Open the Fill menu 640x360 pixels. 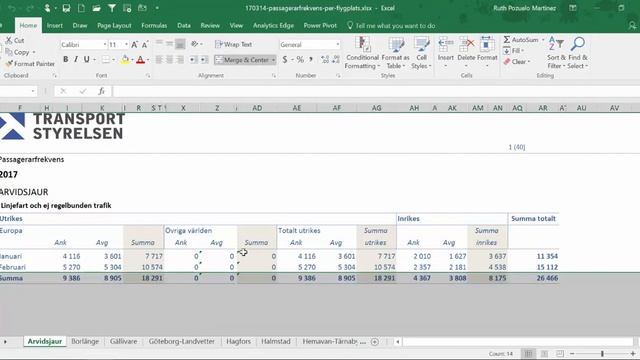point(513,51)
